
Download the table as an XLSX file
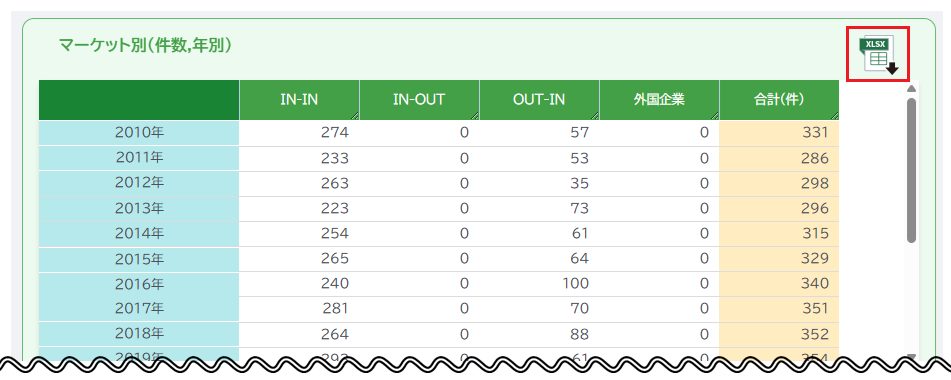pyautogui.click(x=878, y=56)
